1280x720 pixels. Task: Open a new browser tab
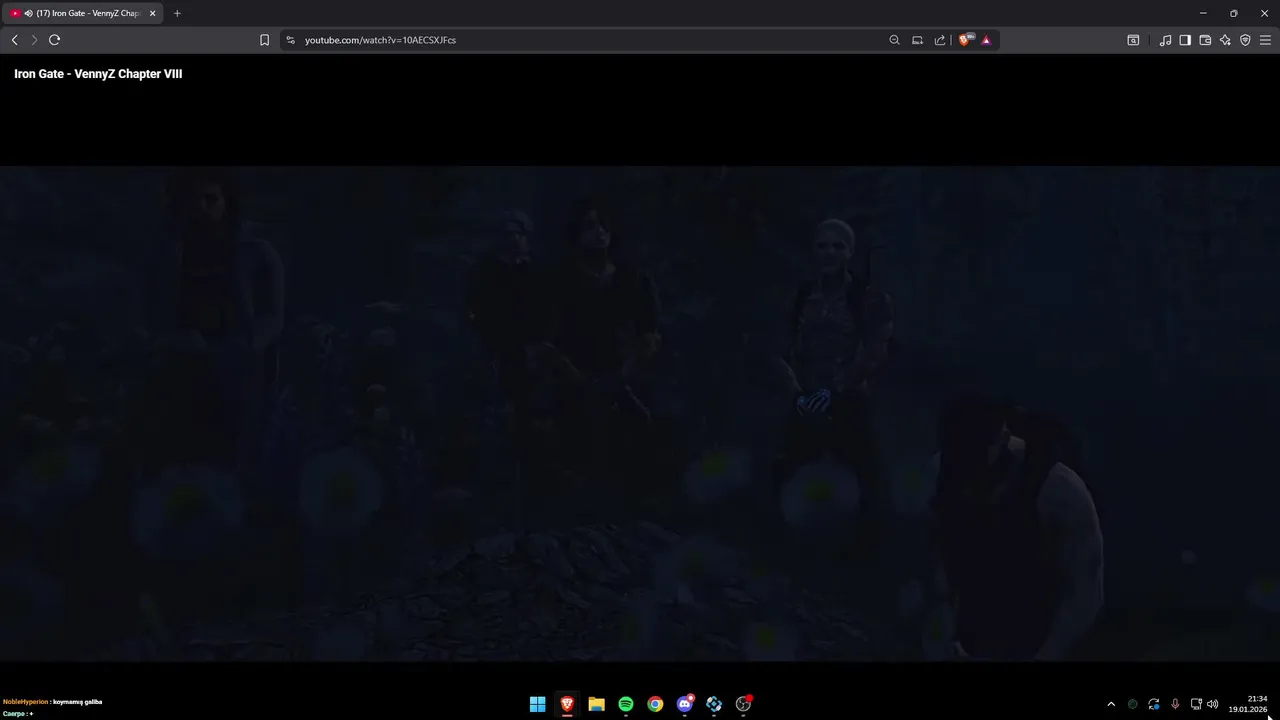pos(177,13)
